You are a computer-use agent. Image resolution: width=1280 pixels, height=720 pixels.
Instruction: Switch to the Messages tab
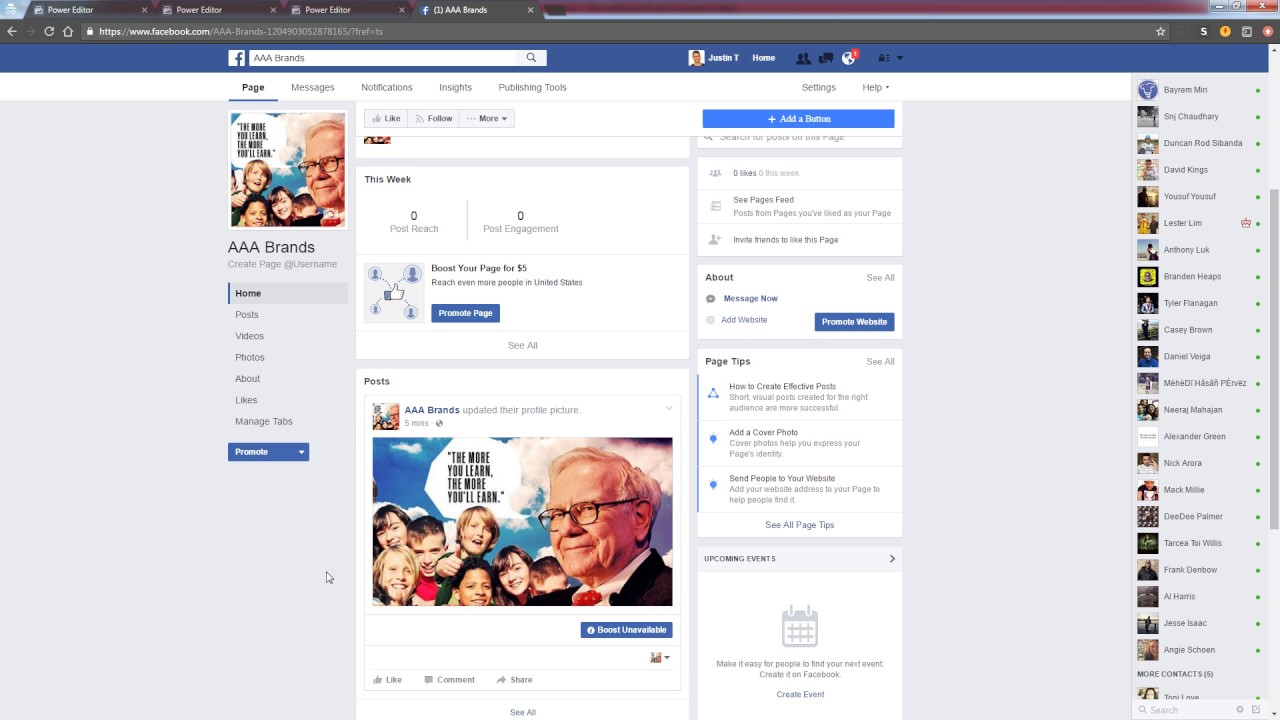(313, 87)
